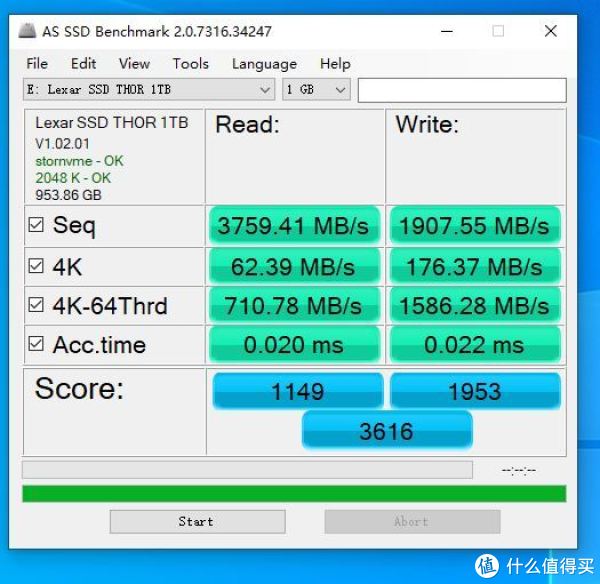This screenshot has height=584, width=600.
Task: Click the greyed Abort button
Action: [412, 522]
